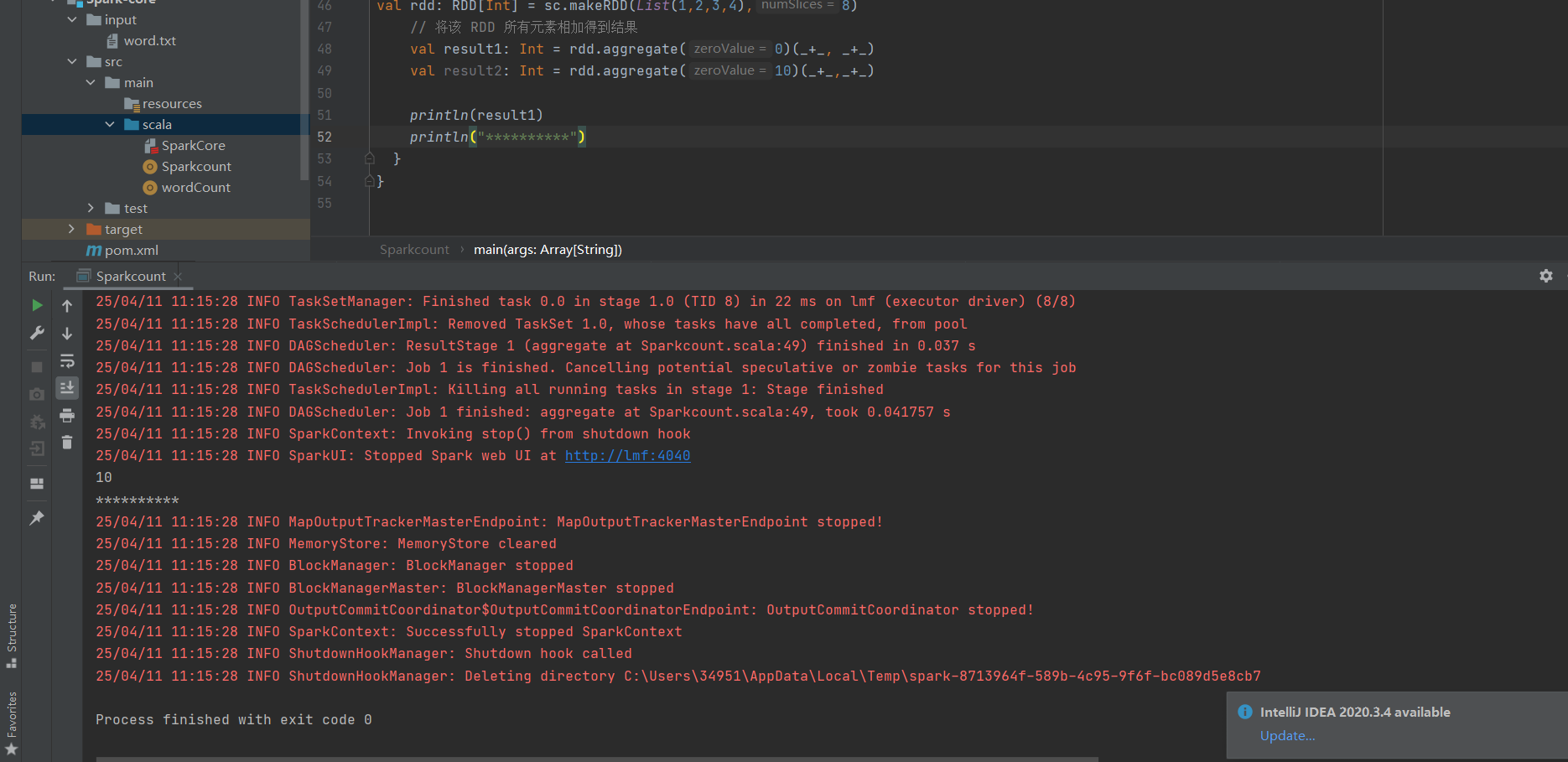Image resolution: width=1568 pixels, height=762 pixels.
Task: Click the down stack trace arrow
Action: pos(67,334)
